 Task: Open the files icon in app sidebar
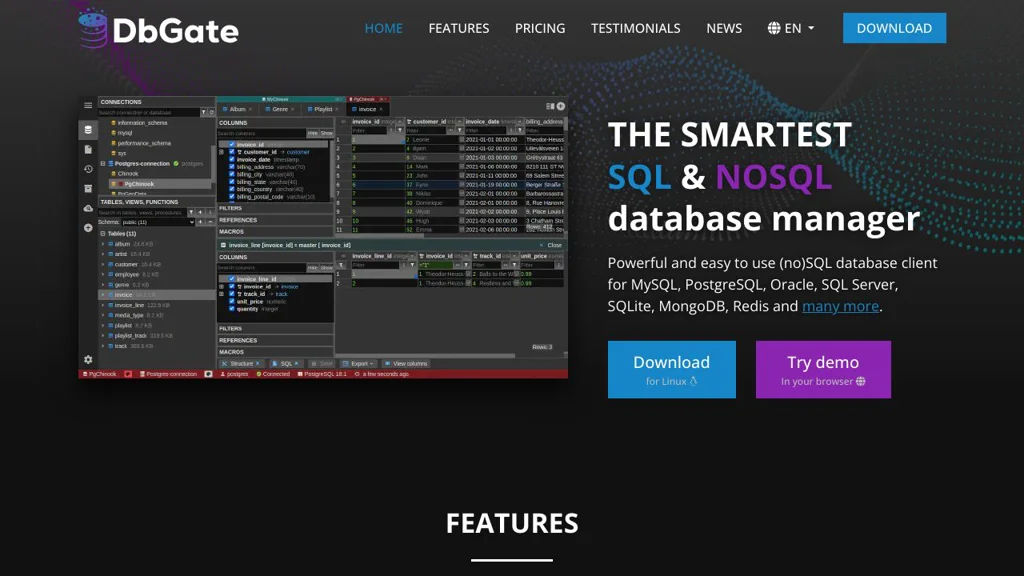(x=88, y=149)
